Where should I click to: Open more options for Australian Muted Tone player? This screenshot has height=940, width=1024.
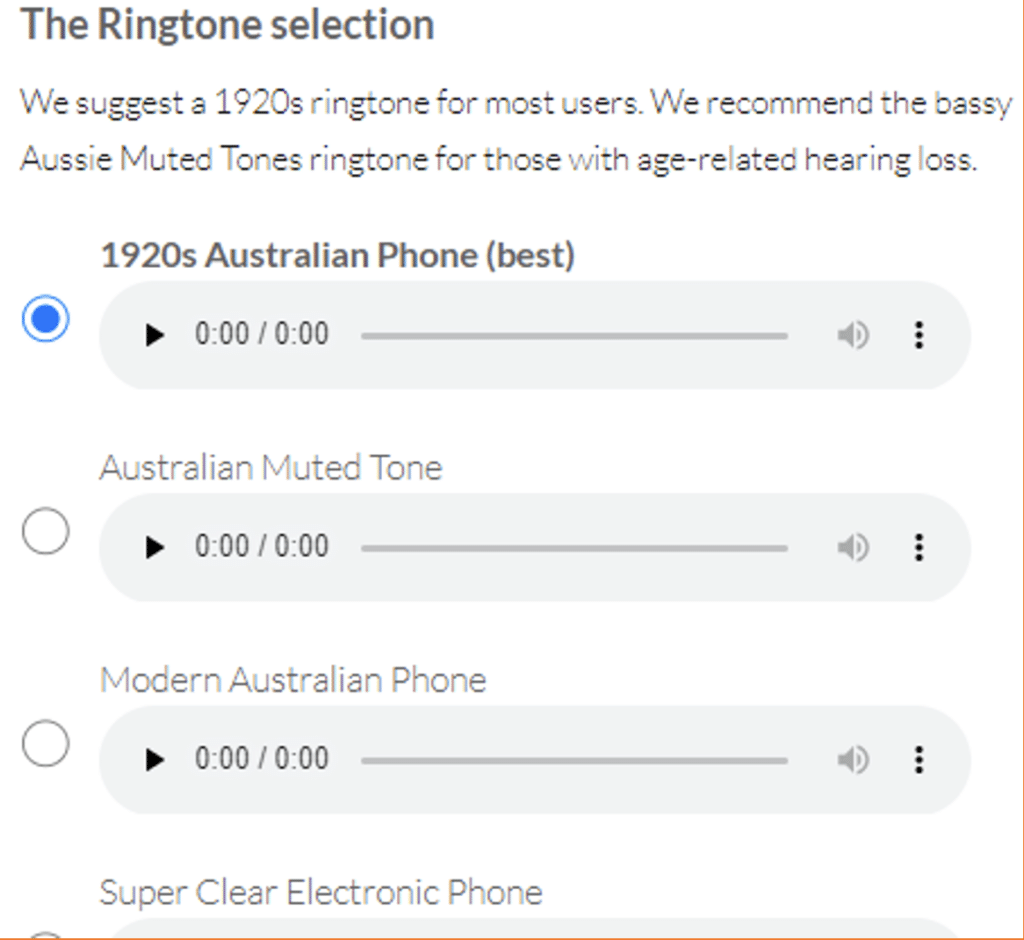[x=919, y=547]
